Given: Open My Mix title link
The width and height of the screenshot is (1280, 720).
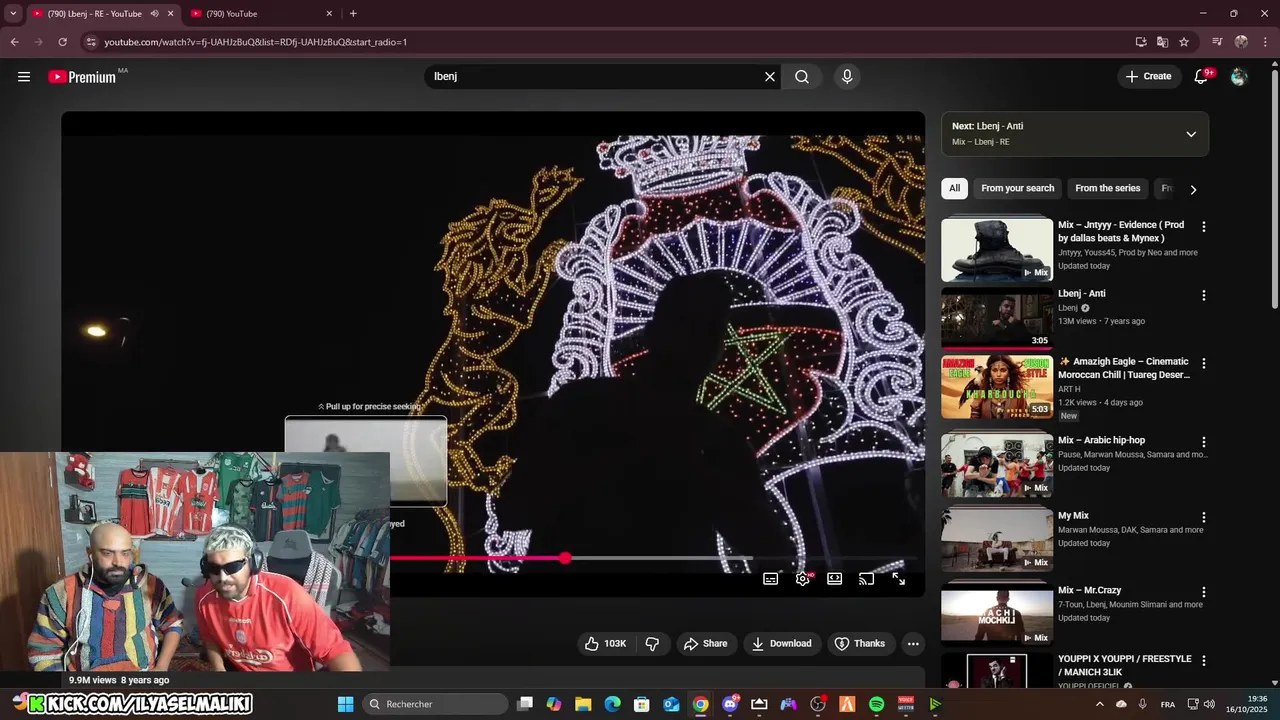Looking at the screenshot, I should point(1073,516).
